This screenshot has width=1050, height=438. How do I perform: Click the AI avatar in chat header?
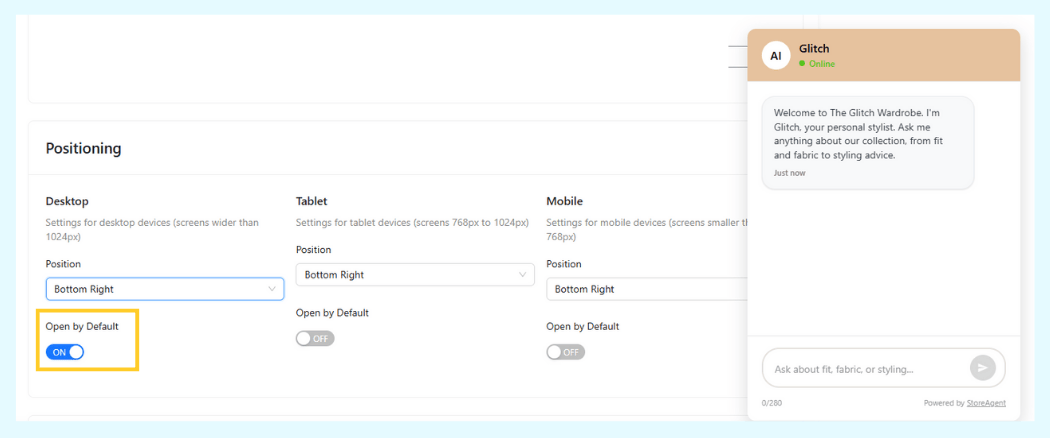776,56
